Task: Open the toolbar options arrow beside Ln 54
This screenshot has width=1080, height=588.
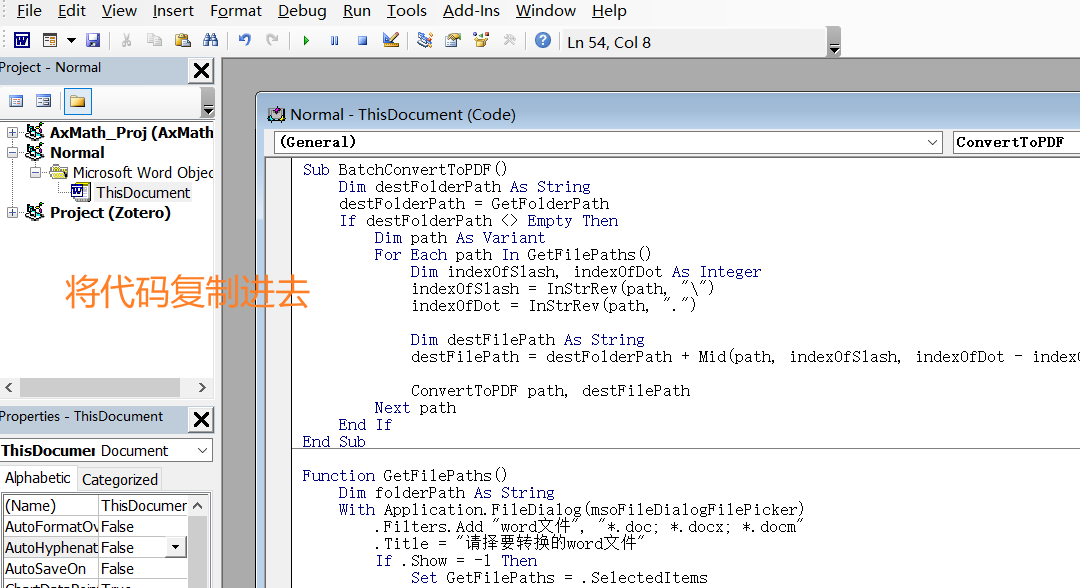Action: pos(834,41)
